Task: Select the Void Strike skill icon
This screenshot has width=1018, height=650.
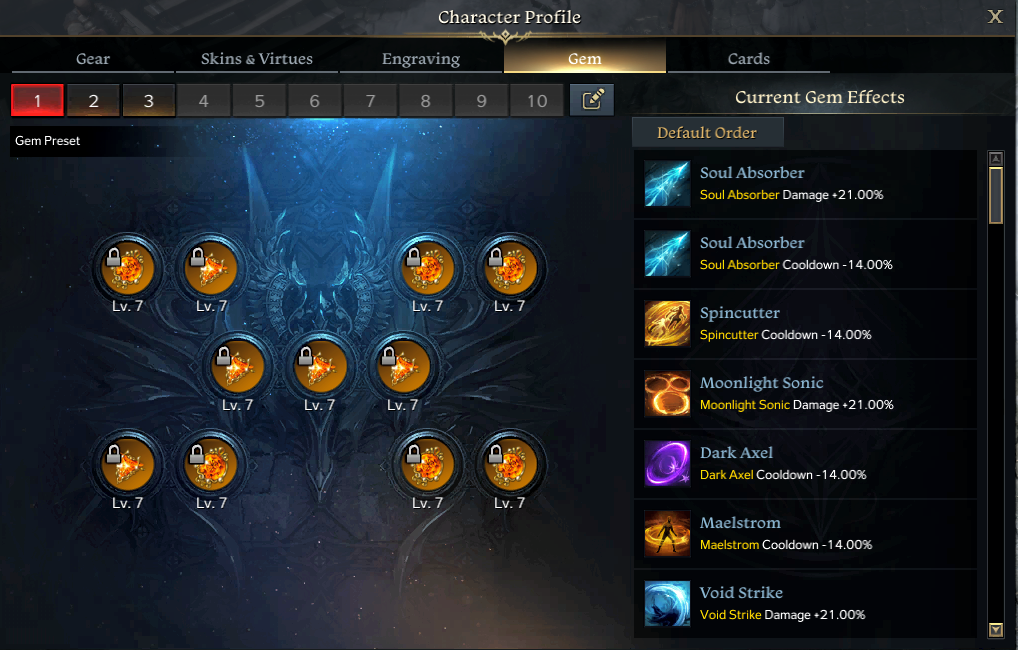Action: point(667,604)
